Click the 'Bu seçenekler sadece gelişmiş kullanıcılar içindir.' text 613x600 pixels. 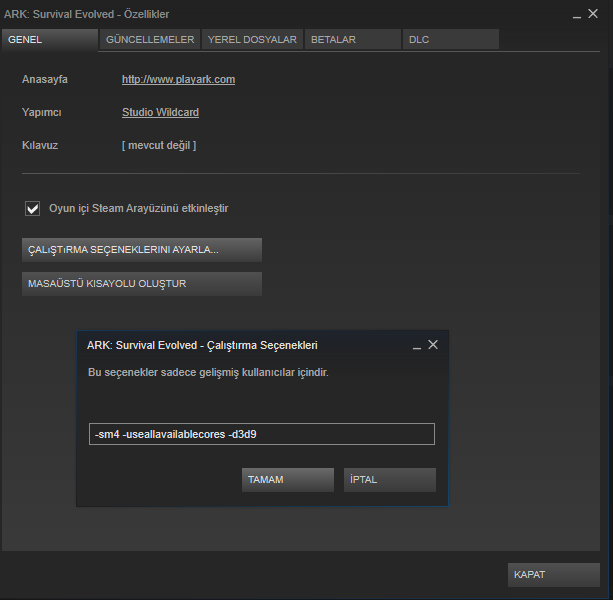coord(208,372)
